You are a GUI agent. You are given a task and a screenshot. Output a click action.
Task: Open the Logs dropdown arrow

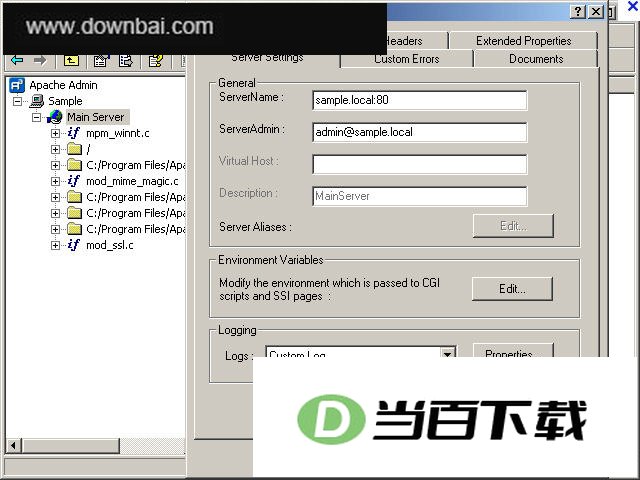point(448,352)
